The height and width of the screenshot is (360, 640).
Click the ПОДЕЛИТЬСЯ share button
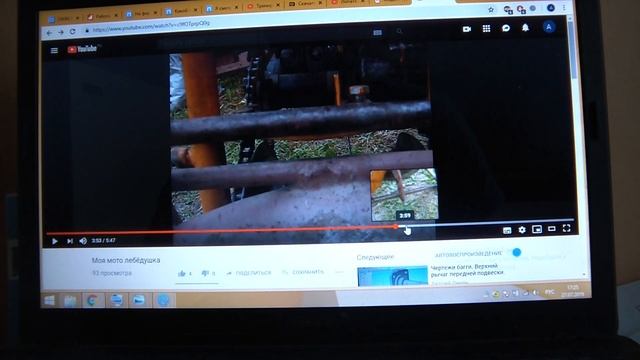tap(249, 273)
